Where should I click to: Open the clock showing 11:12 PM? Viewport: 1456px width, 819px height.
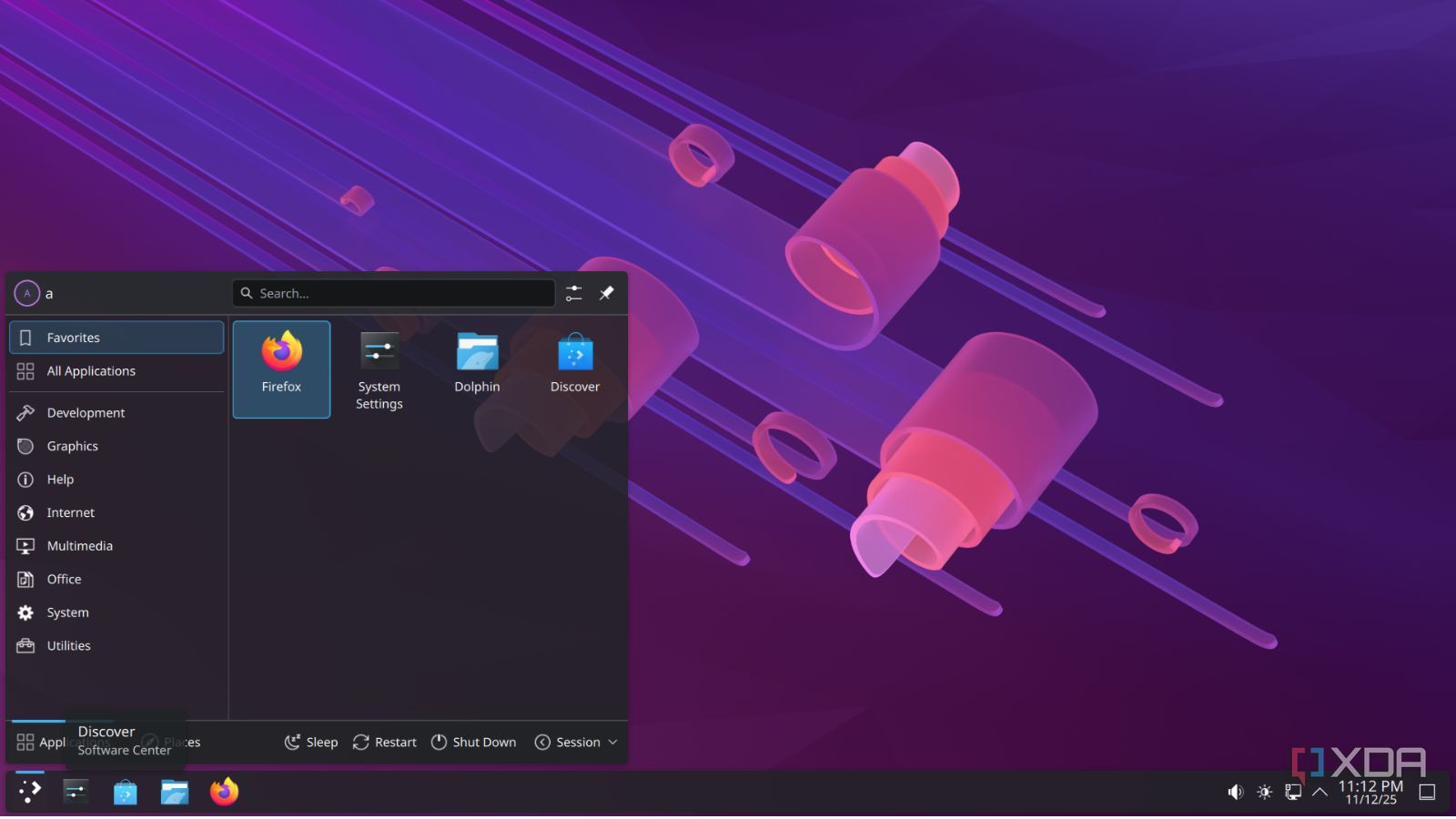point(1370,793)
